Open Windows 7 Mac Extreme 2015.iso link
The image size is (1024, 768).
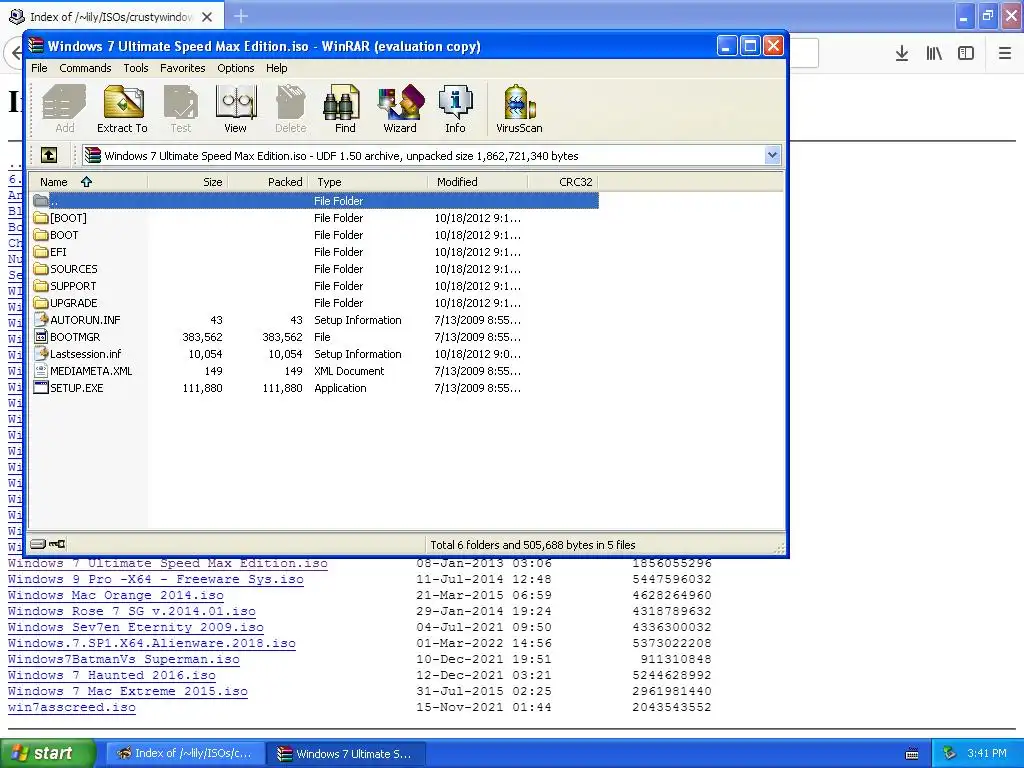[127, 692]
